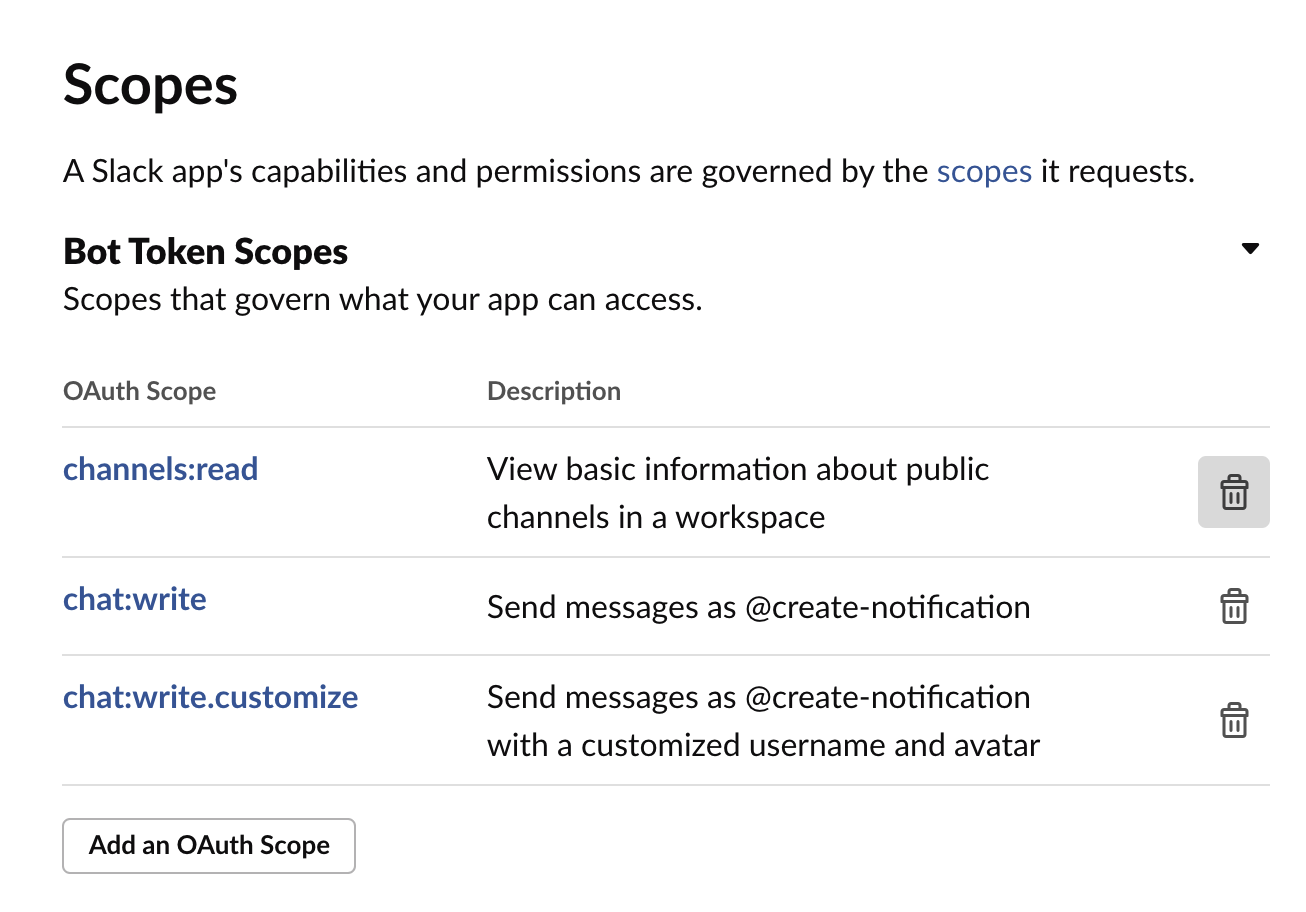The height and width of the screenshot is (912, 1306).
Task: Remove the chat:write scope via trash icon
Action: 1233,607
